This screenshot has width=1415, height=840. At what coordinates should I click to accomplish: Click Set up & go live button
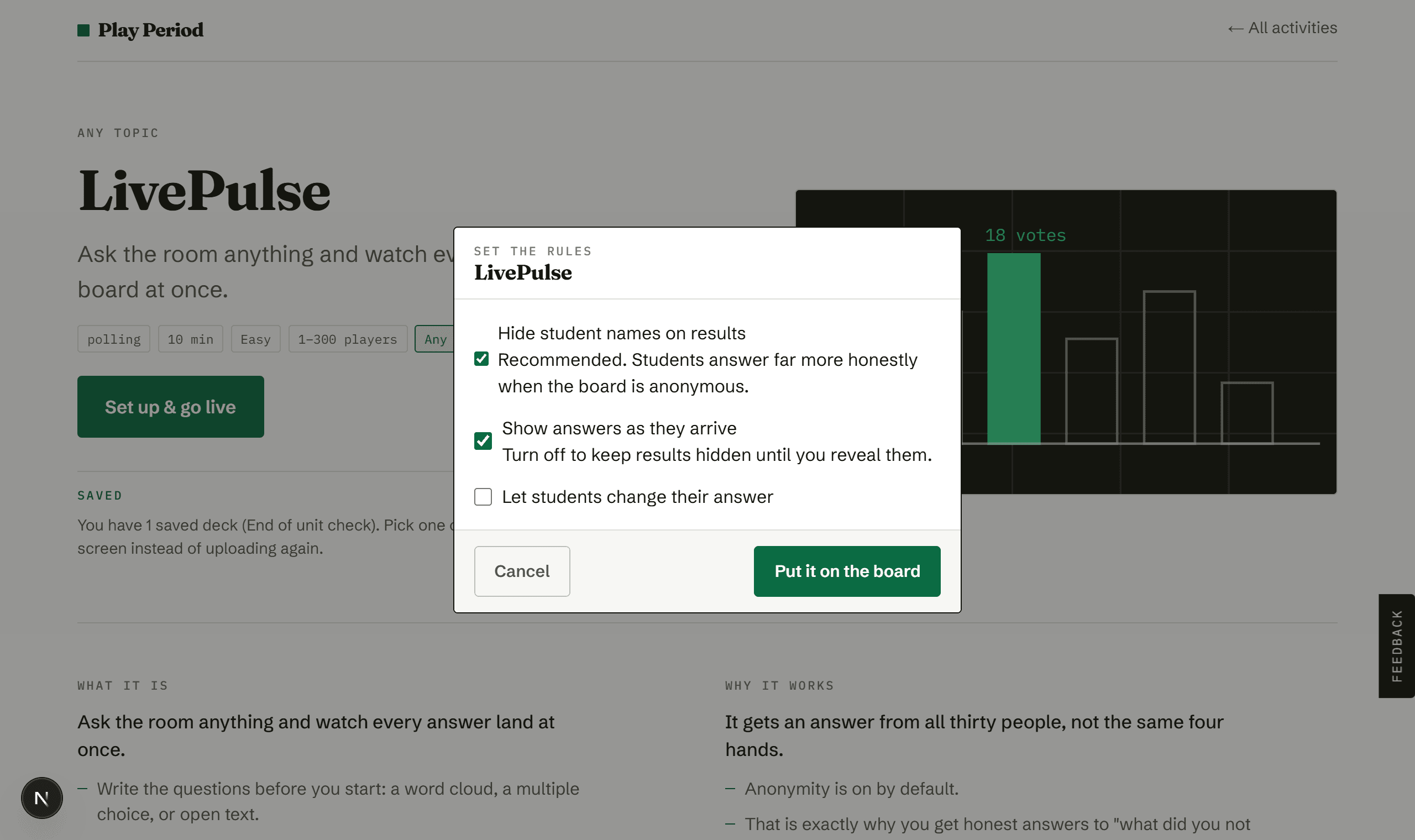pos(170,407)
